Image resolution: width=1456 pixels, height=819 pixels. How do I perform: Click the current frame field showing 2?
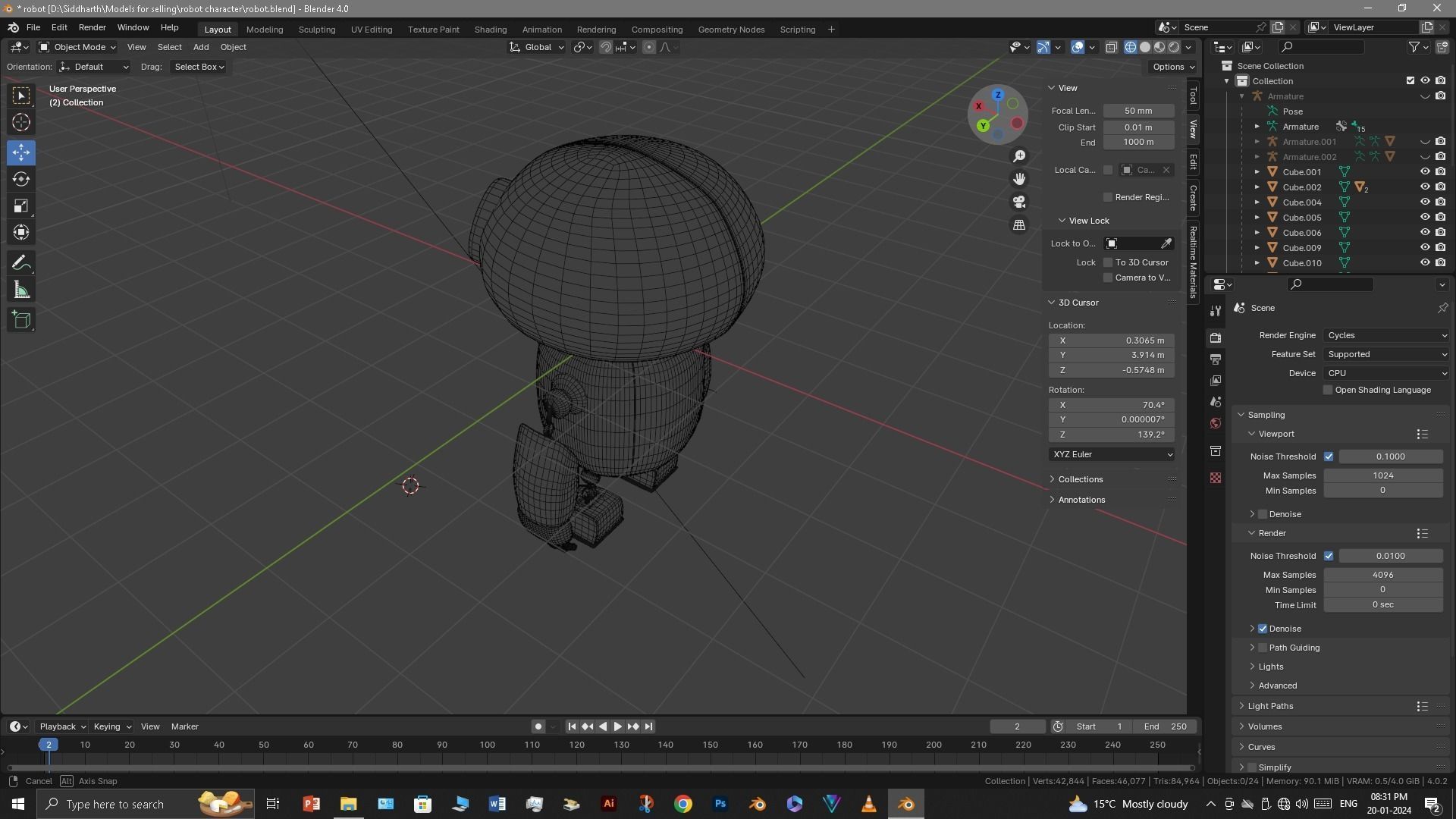[x=1017, y=726]
